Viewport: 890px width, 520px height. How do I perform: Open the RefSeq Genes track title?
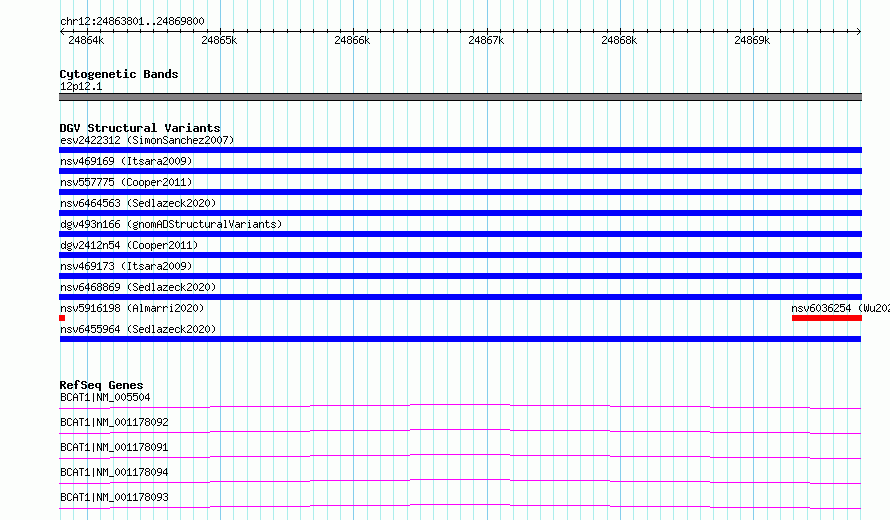pos(101,385)
